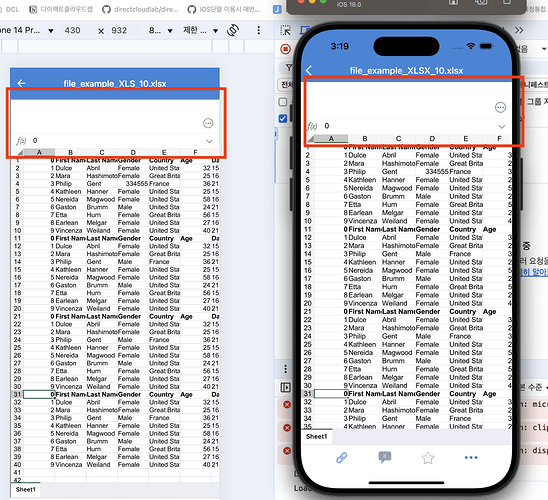Expand formula bar chevron on the phone
Screen dimensions: 548x500
[x=502, y=126]
